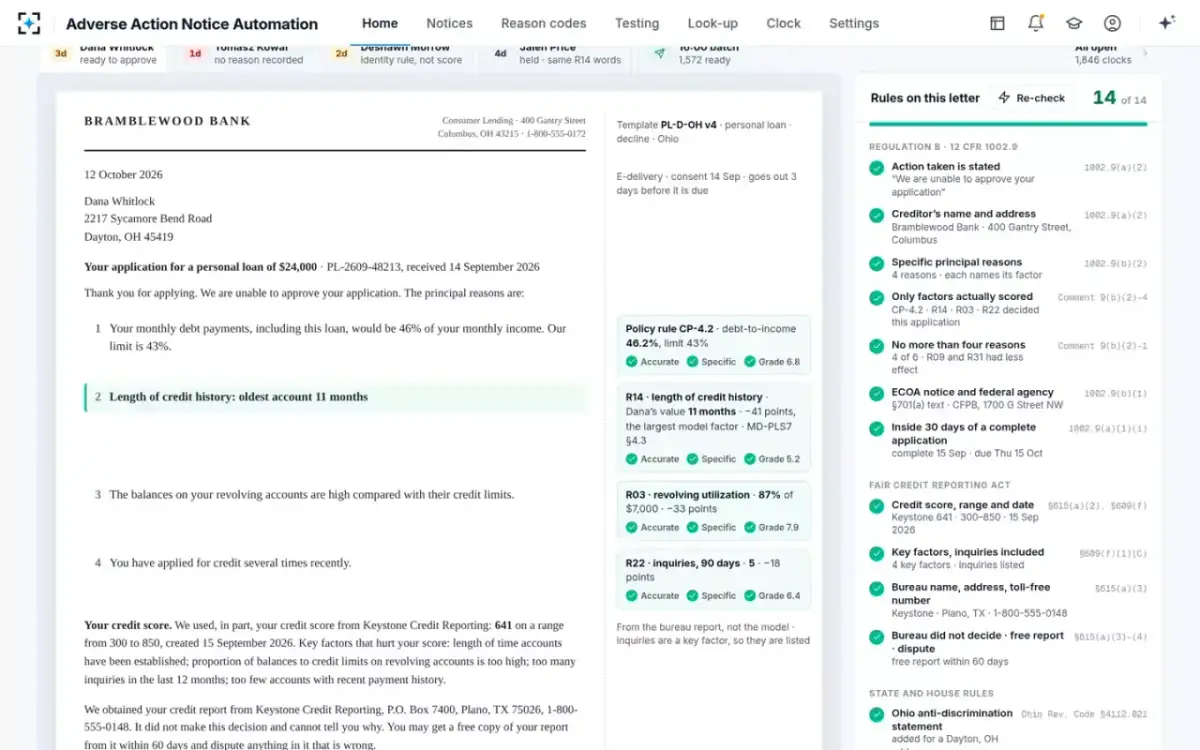Click the green check beside Bureau did not decide
The width and height of the screenshot is (1200, 750).
[877, 636]
